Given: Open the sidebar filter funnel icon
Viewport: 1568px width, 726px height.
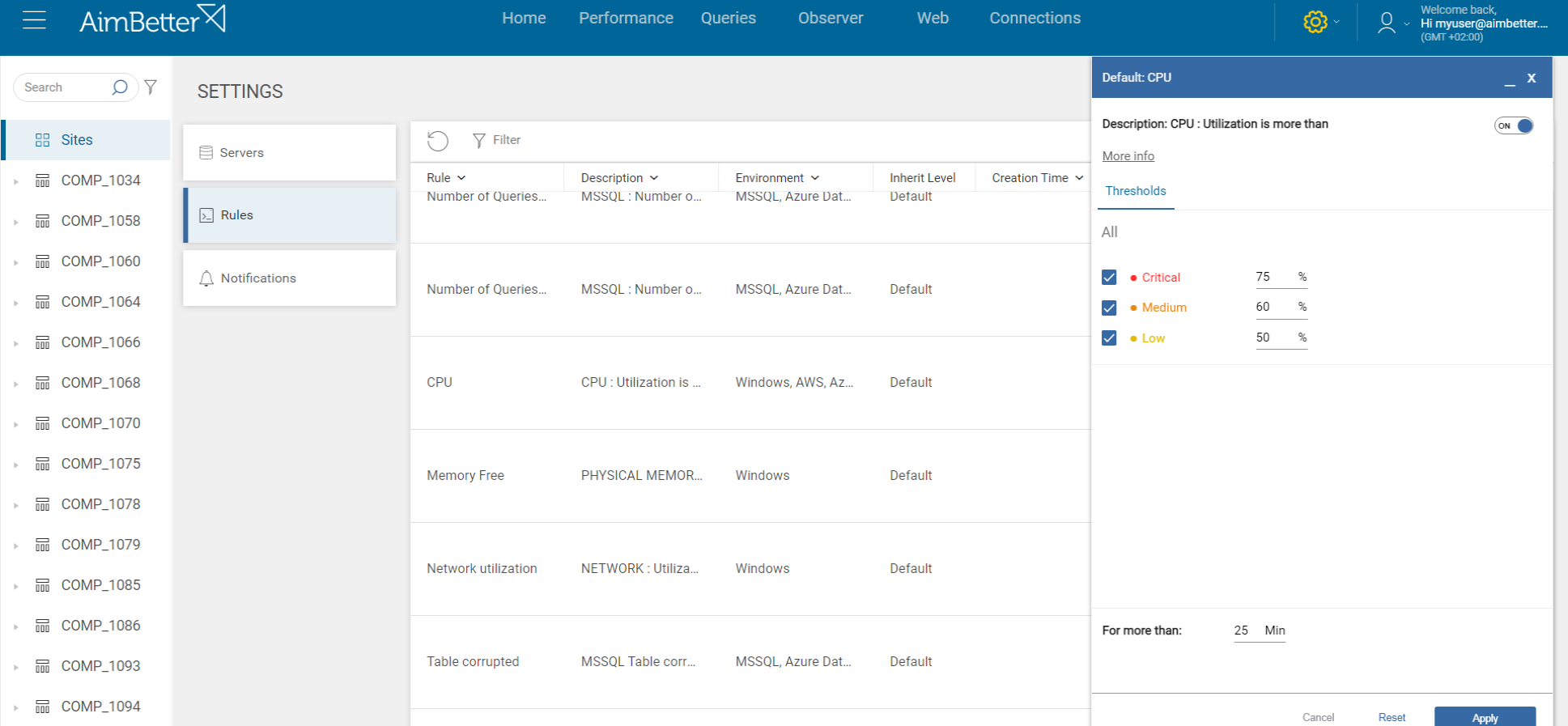Looking at the screenshot, I should [x=151, y=87].
